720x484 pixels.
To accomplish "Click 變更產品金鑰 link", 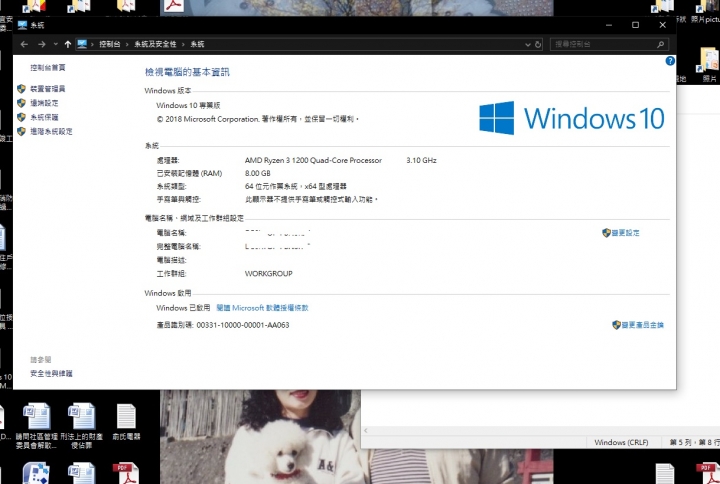I will coord(642,325).
